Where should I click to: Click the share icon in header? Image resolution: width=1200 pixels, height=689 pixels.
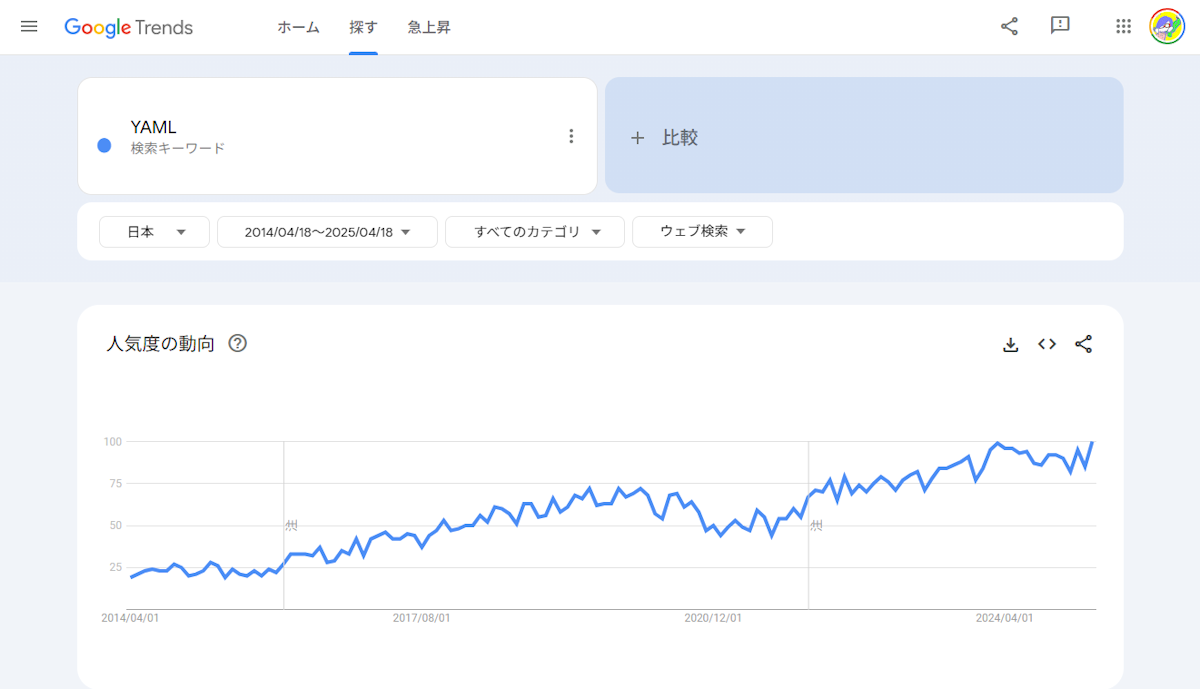coord(1009,27)
